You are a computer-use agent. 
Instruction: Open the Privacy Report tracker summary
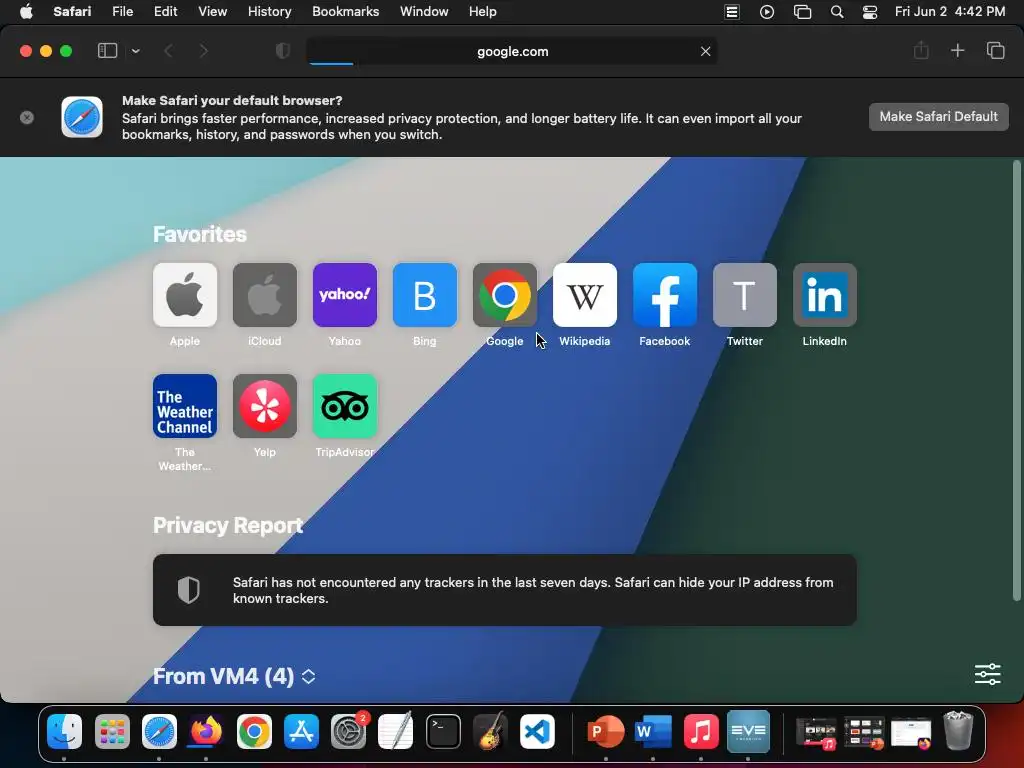505,590
